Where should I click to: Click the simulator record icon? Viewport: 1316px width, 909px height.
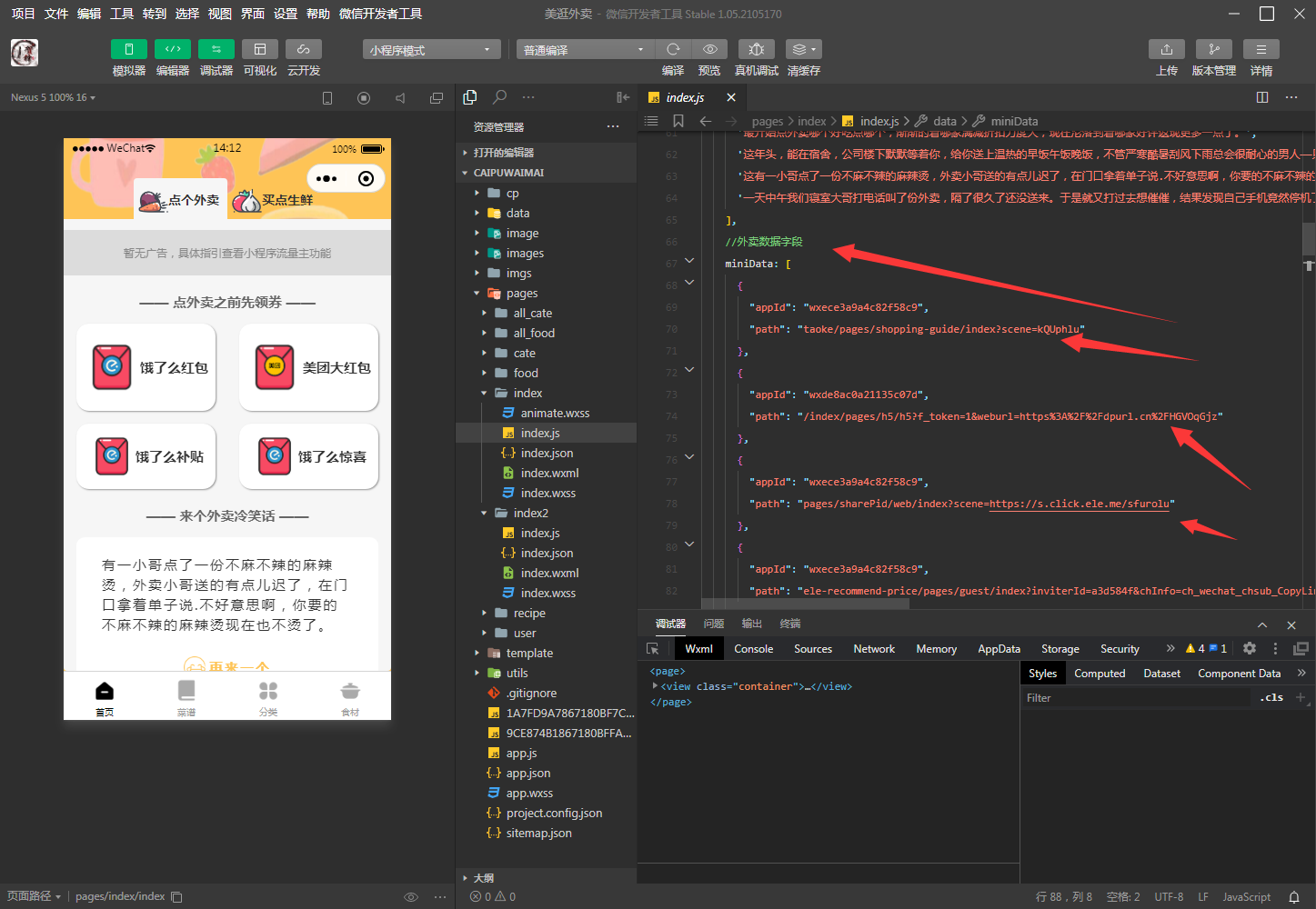[364, 97]
